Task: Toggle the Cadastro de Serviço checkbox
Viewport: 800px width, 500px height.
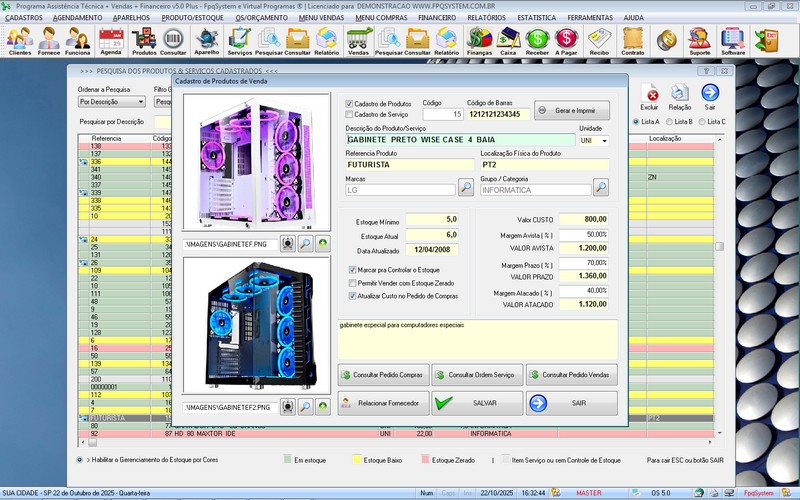Action: coord(349,114)
